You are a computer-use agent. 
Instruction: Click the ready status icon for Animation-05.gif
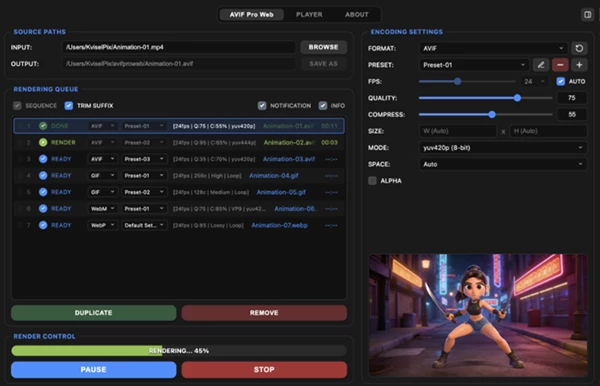click(43, 192)
